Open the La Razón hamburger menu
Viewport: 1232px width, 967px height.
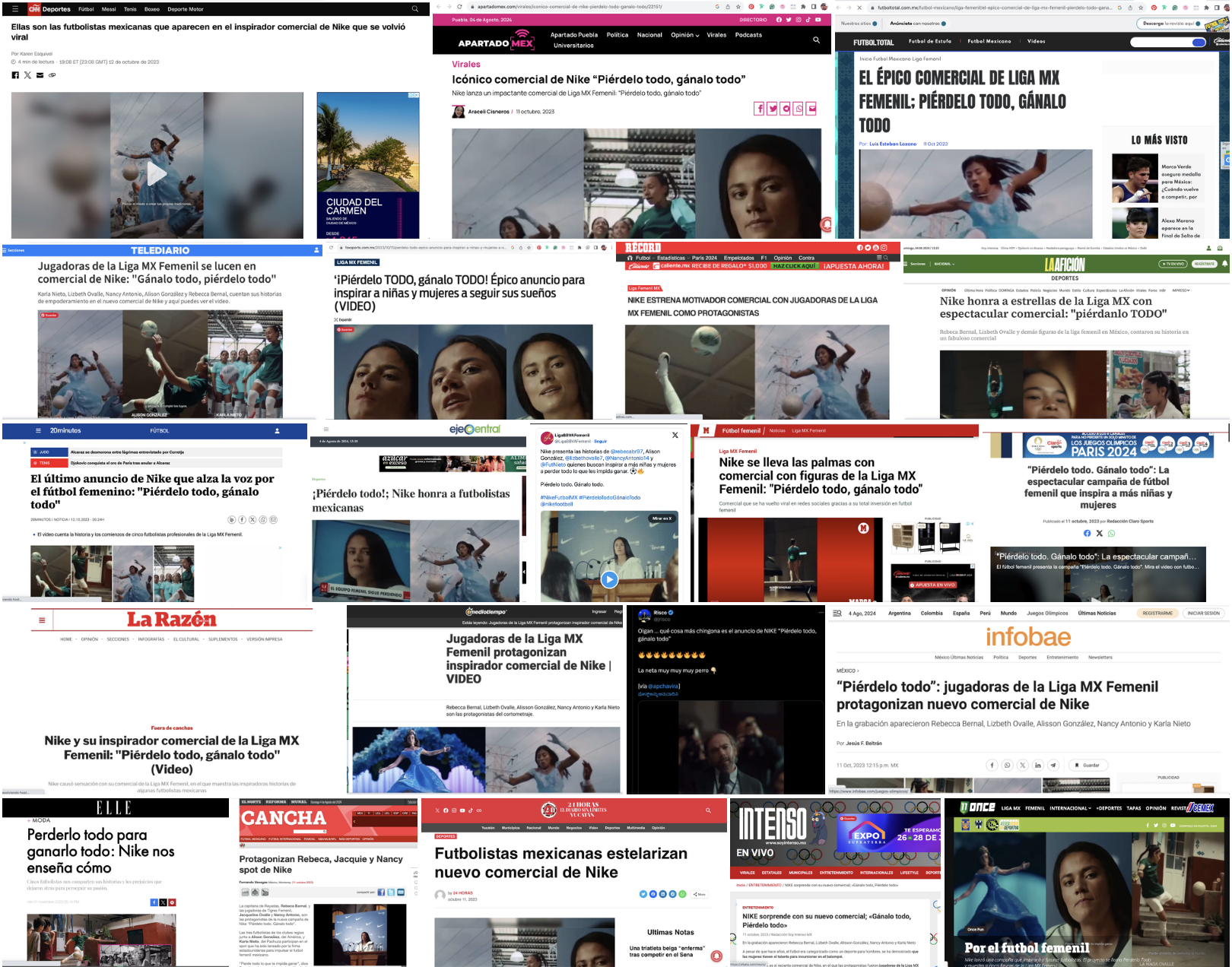click(x=42, y=620)
